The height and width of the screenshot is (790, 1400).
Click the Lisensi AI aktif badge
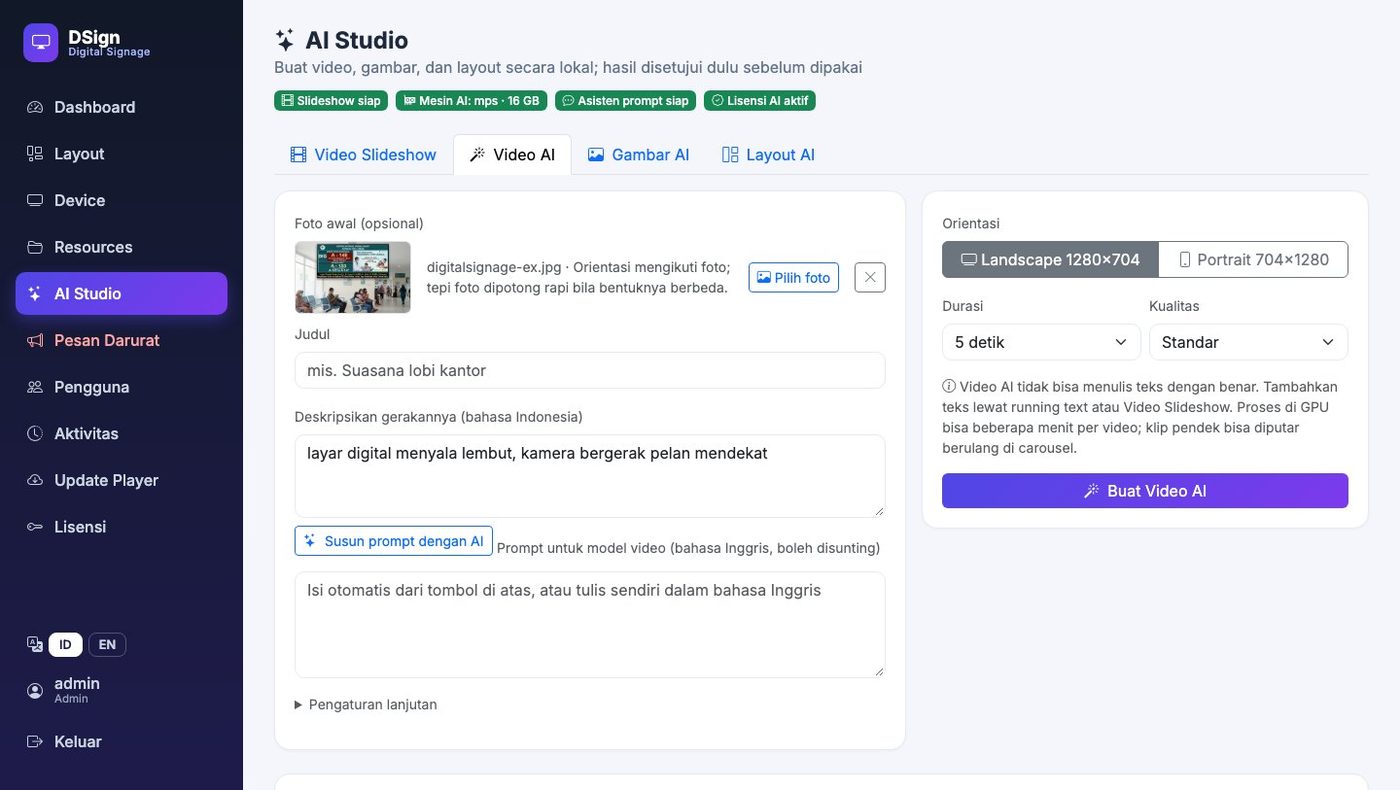coord(760,101)
